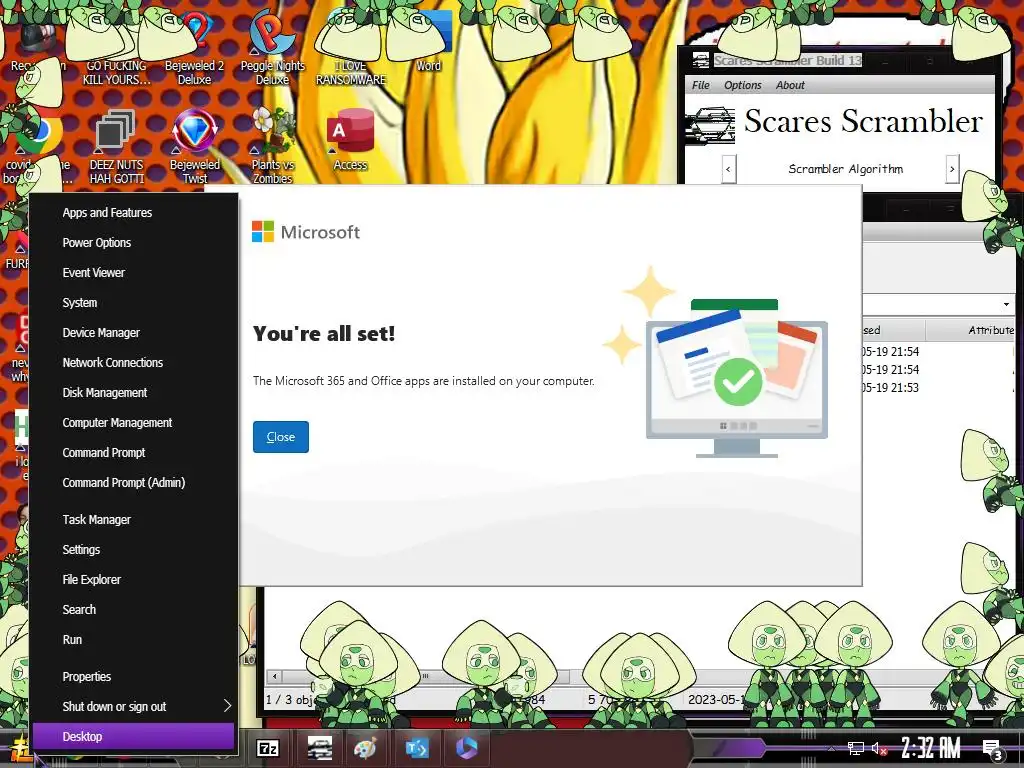This screenshot has width=1024, height=768.
Task: Click the muted volume tray icon
Action: [879, 749]
